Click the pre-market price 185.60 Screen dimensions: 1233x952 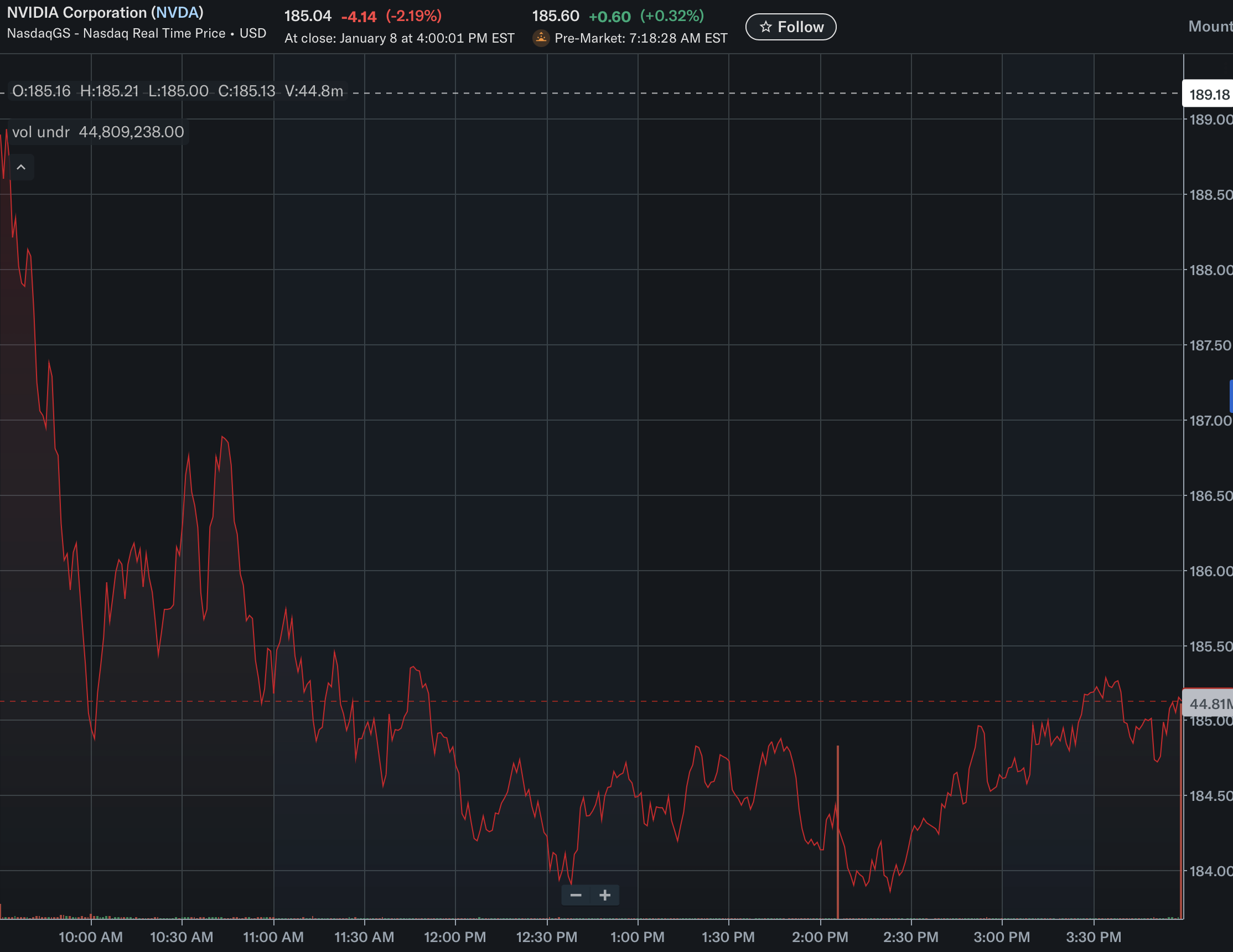click(556, 16)
